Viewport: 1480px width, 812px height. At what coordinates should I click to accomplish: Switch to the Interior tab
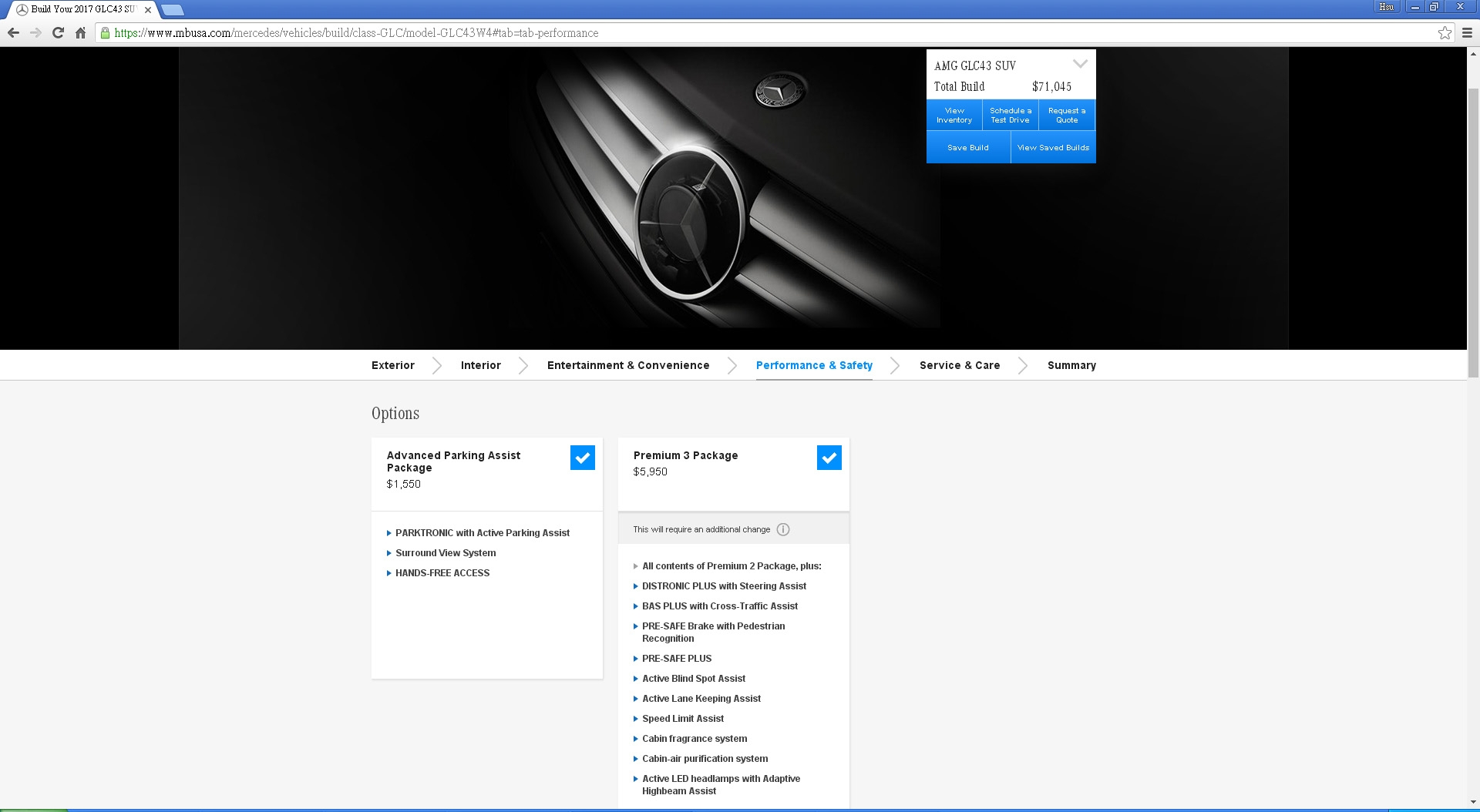coord(481,365)
